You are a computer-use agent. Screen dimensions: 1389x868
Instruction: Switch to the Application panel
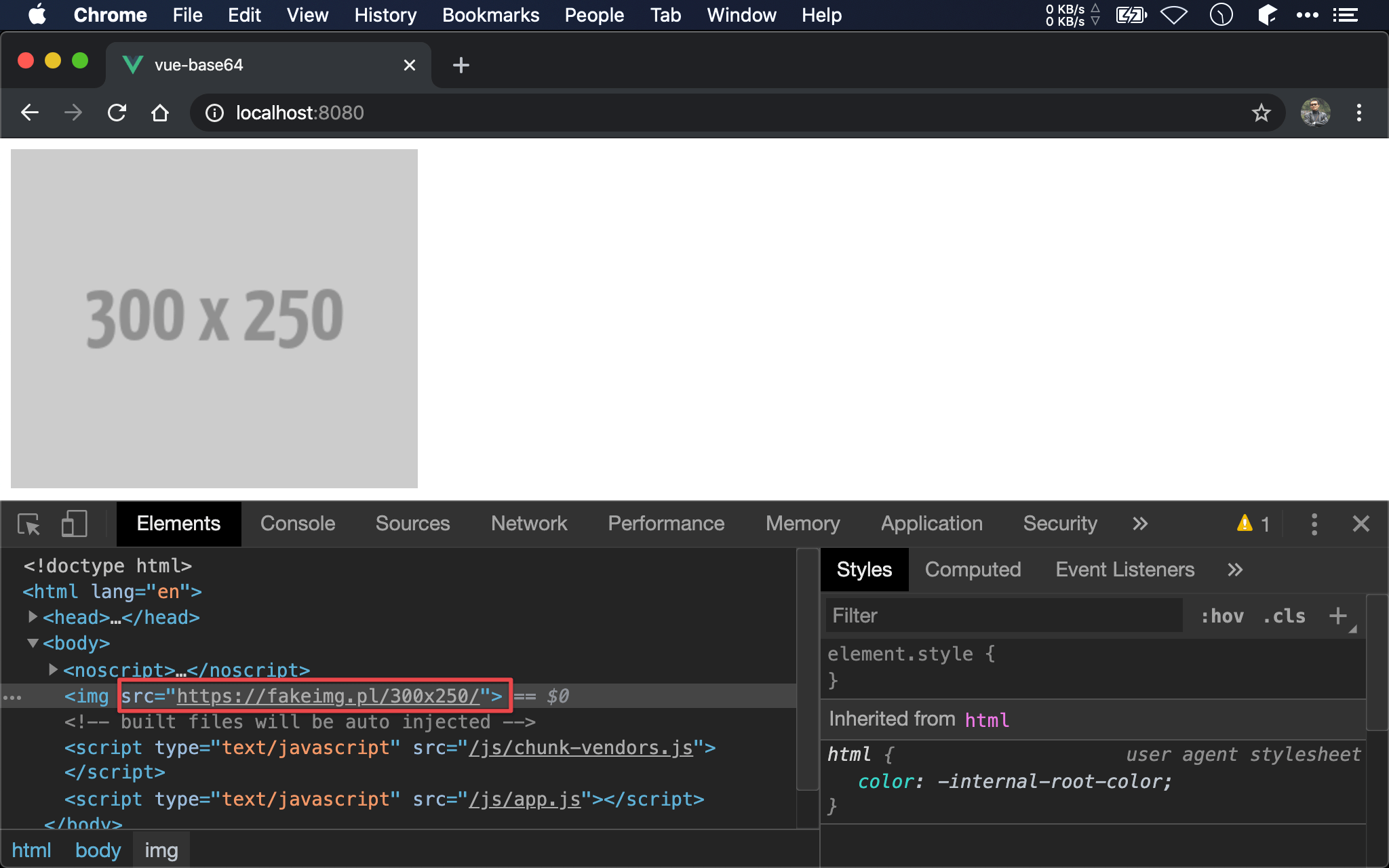[931, 524]
